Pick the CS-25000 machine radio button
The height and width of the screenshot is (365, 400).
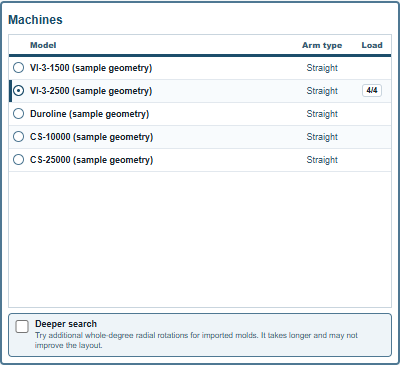click(18, 160)
